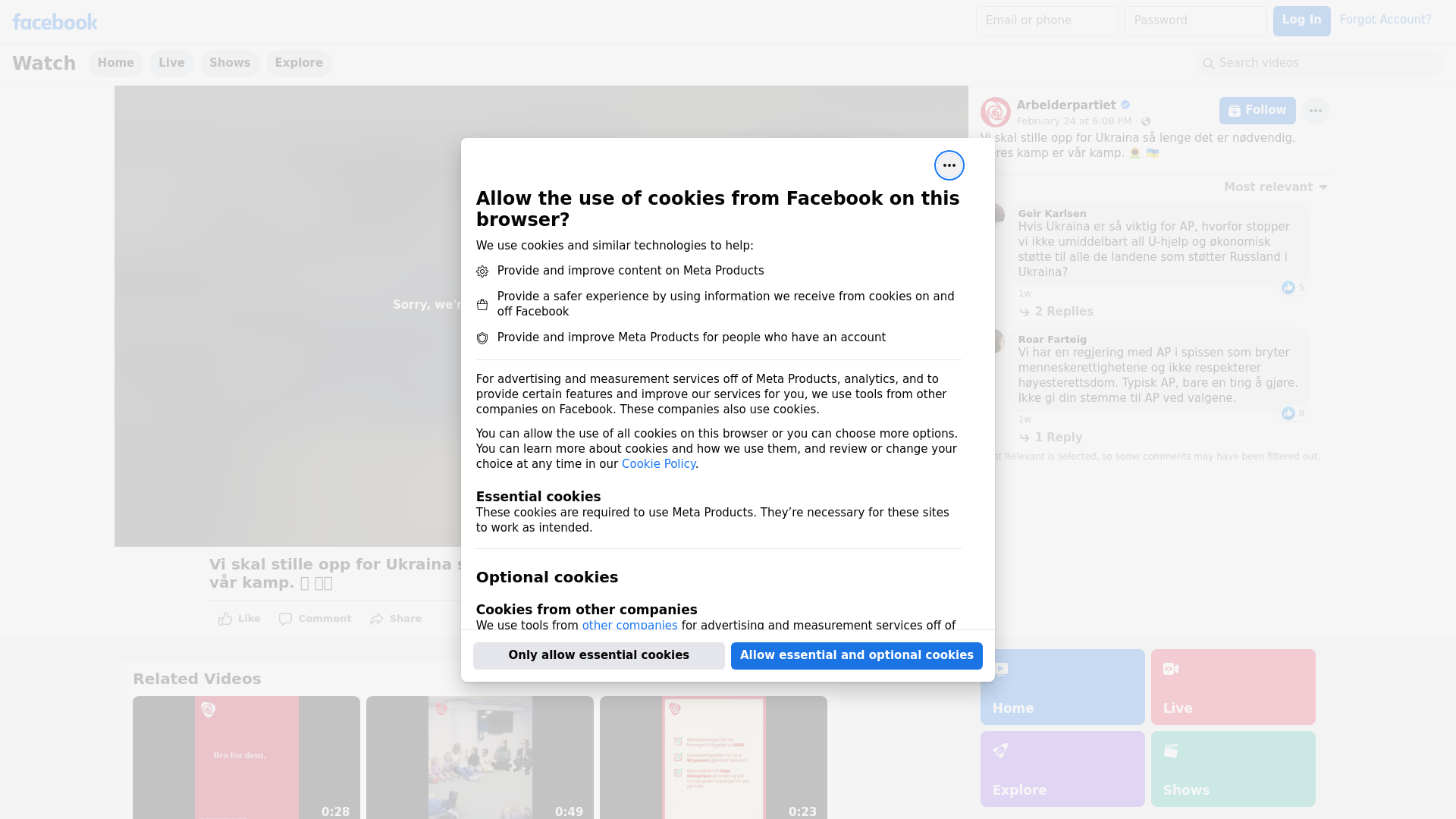Switch to the Live tab

coord(171,64)
